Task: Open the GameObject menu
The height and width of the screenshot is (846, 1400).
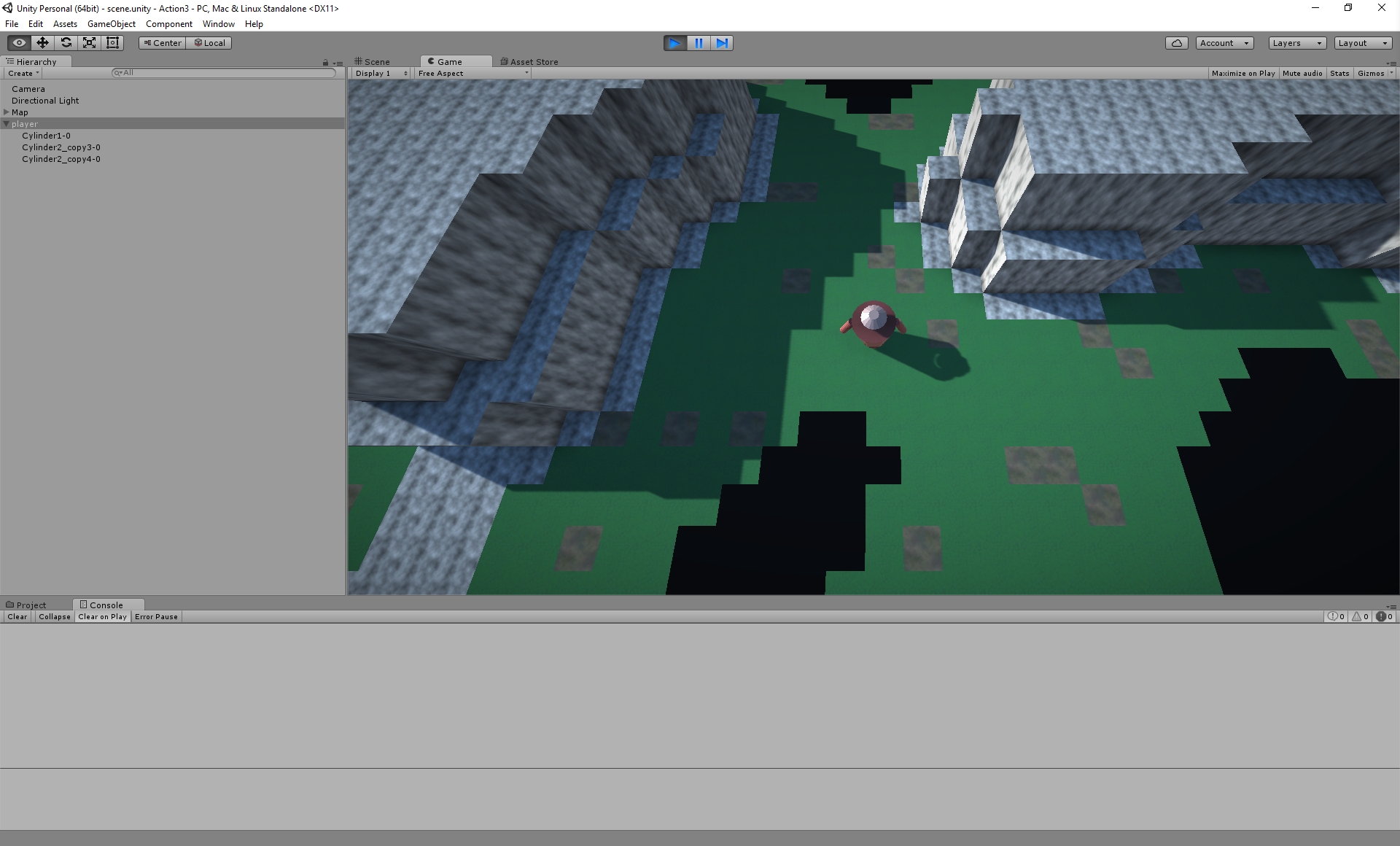Action: (x=111, y=24)
